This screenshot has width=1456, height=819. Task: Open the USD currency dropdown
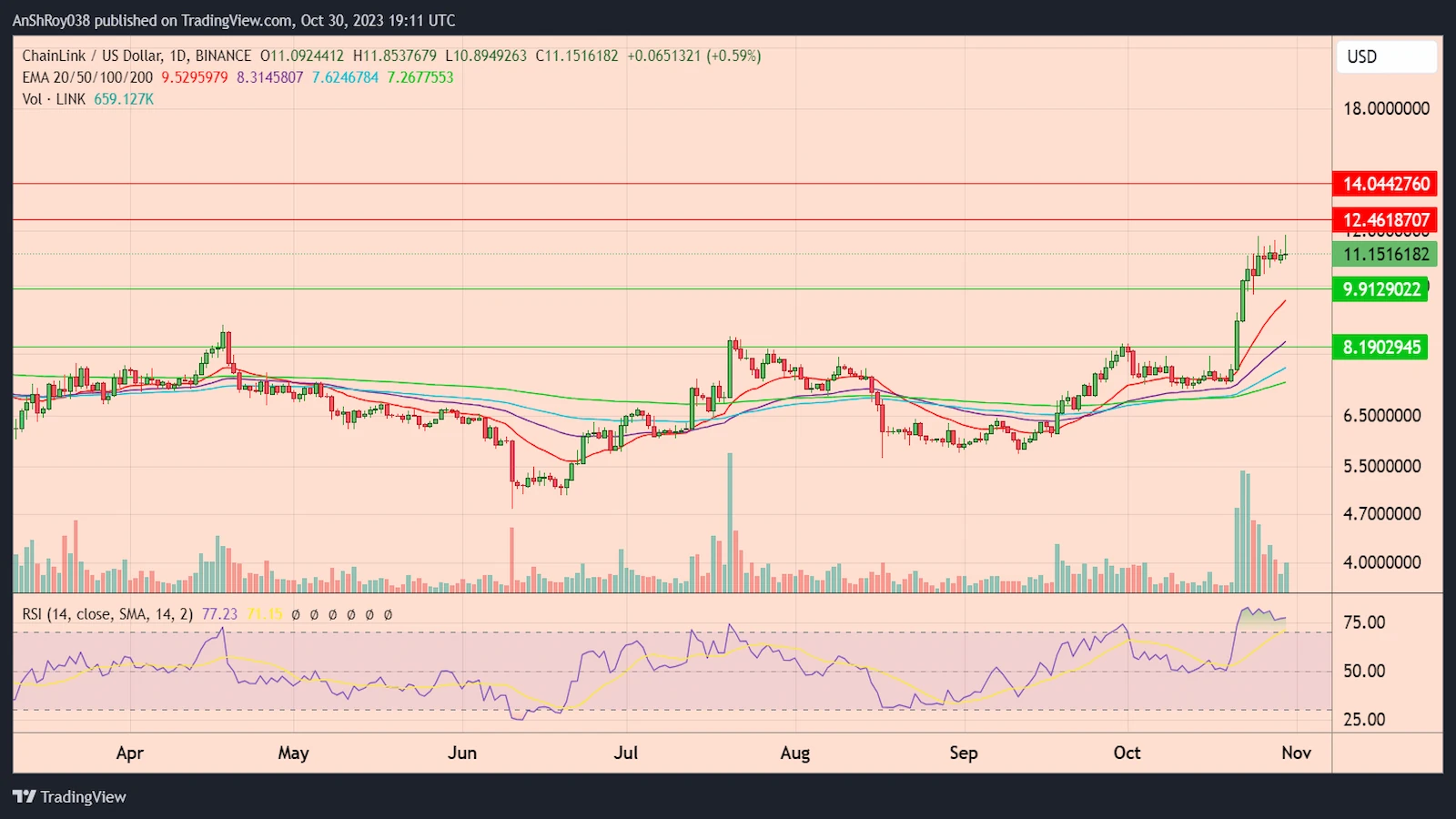[1386, 56]
